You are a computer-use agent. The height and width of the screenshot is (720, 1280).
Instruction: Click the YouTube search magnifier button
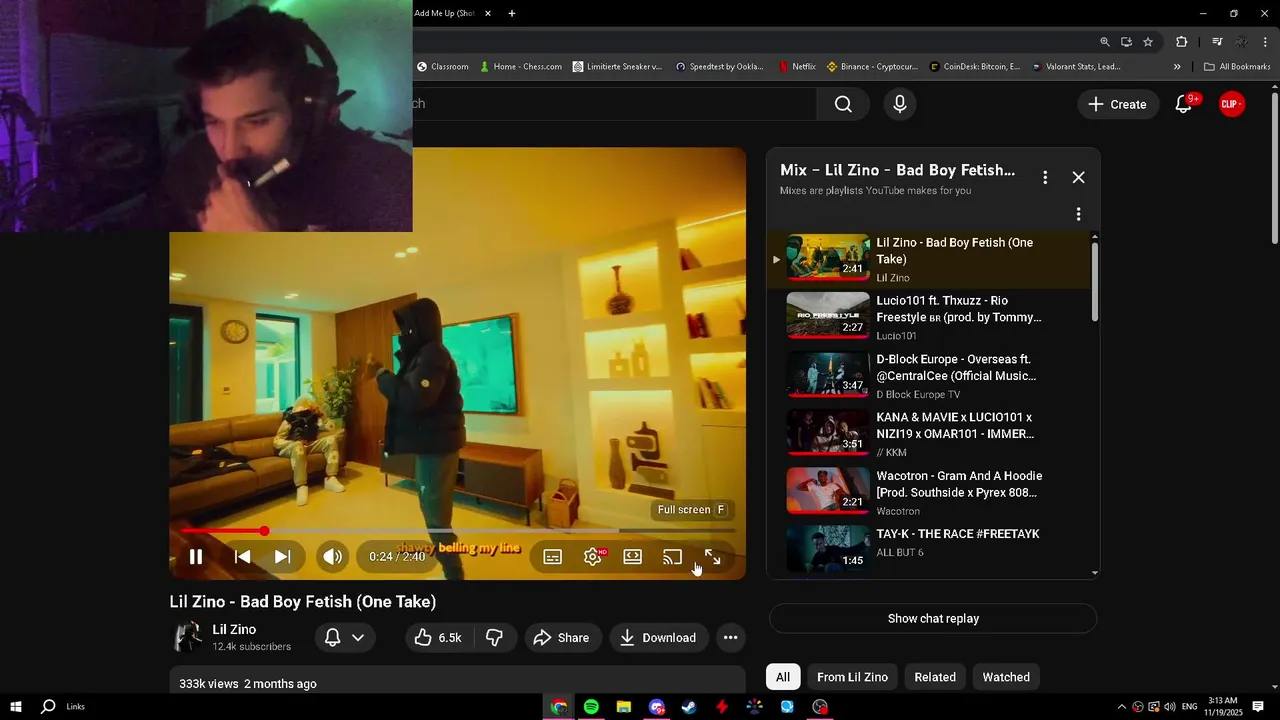(x=843, y=104)
